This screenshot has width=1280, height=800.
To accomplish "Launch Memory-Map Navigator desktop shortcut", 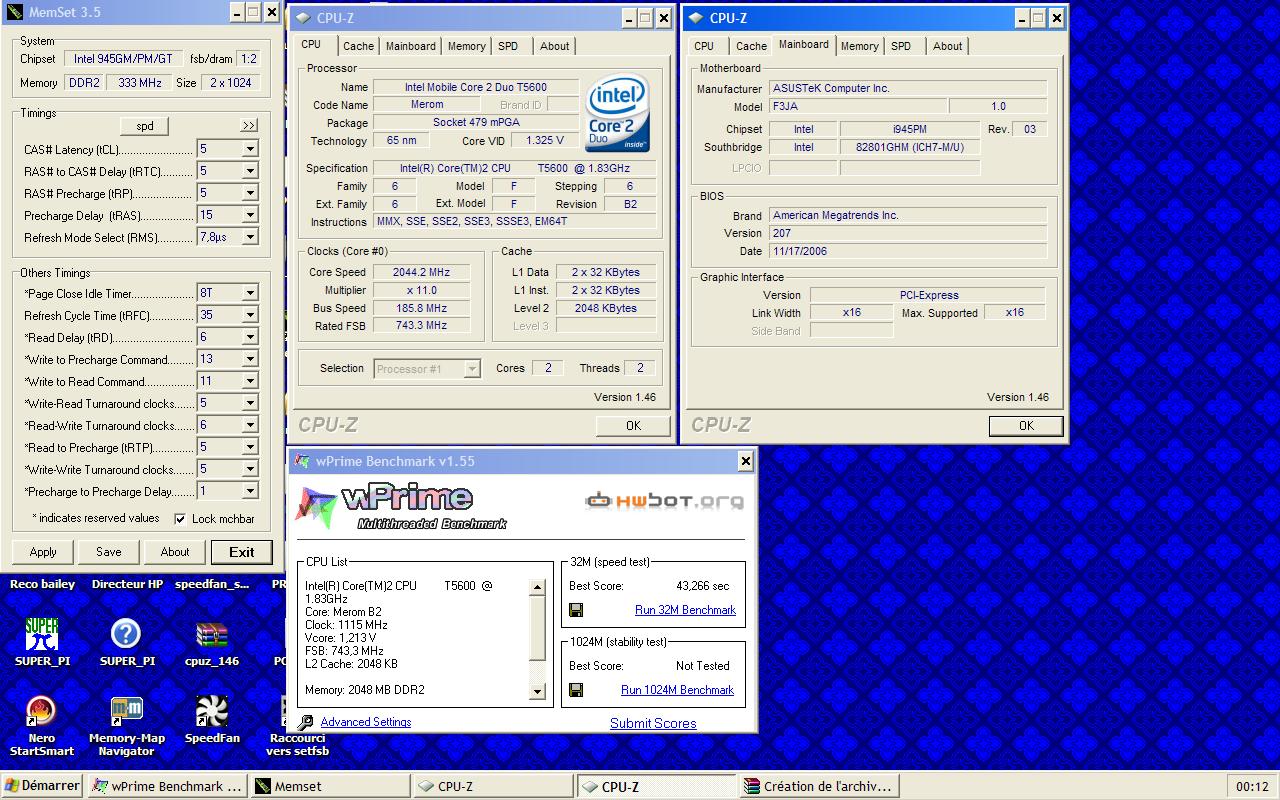I will 126,711.
